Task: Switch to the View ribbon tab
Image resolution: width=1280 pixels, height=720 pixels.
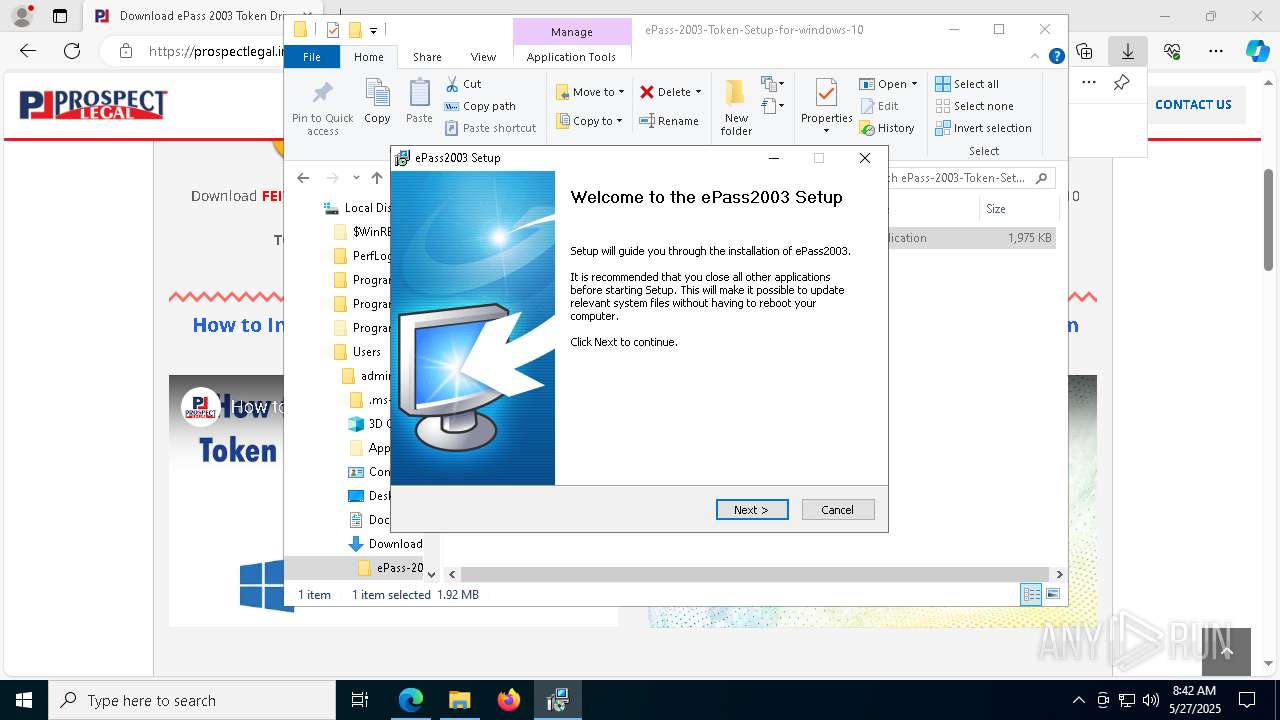Action: coord(483,57)
